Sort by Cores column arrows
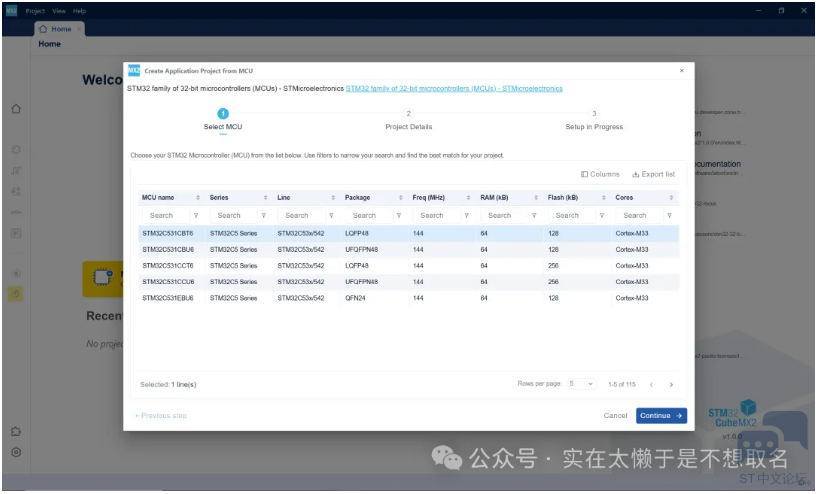The image size is (816, 494). 671,198
